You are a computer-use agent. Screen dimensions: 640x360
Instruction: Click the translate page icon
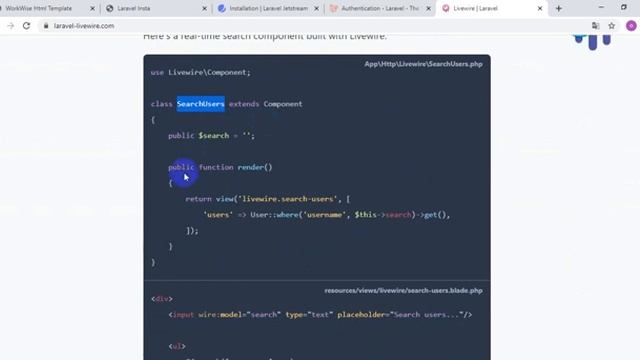(596, 26)
